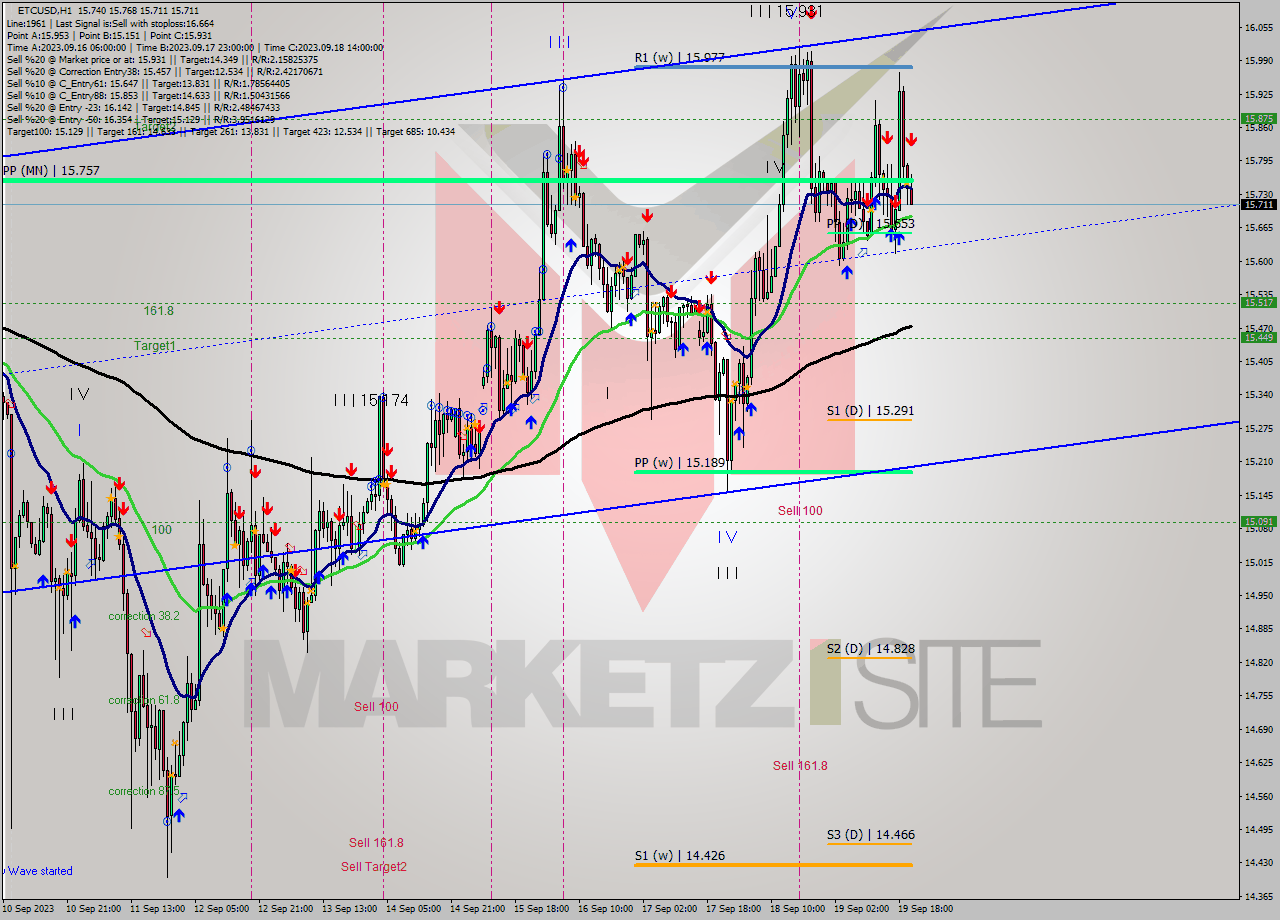This screenshot has height=920, width=1280.
Task: Click the '18 Sep 10:00' time label
Action: 796,909
